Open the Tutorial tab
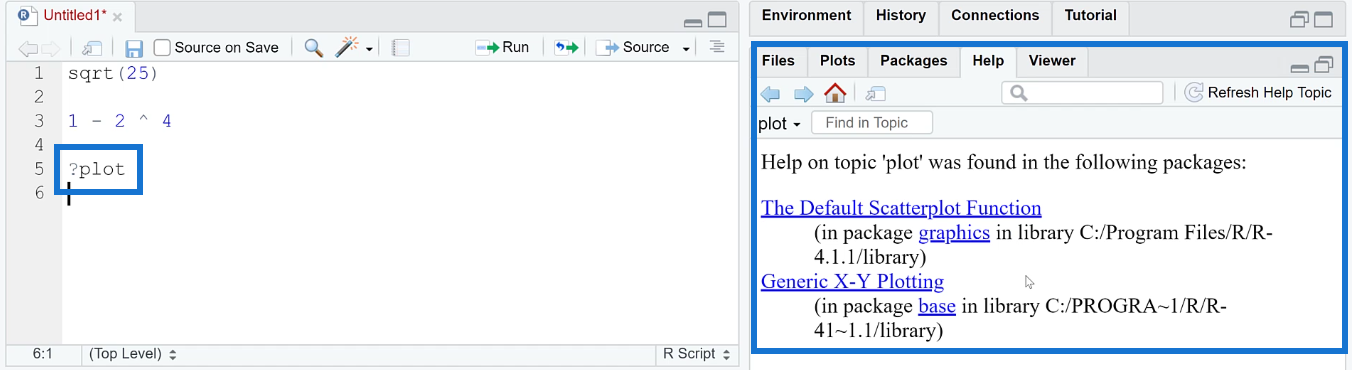 coord(1090,16)
